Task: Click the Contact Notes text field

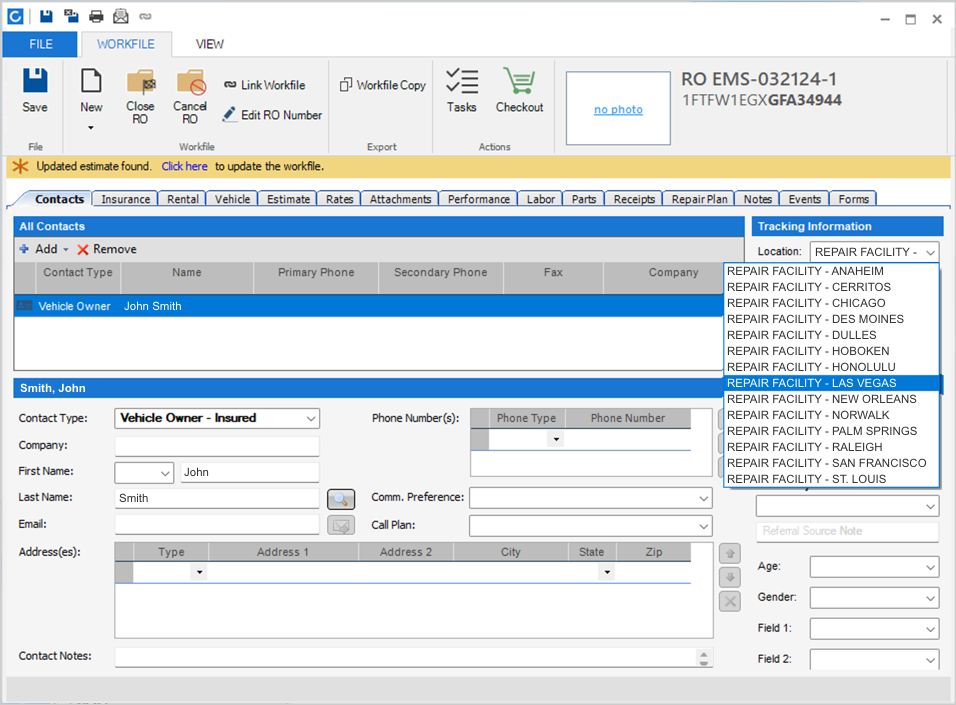Action: (x=405, y=657)
